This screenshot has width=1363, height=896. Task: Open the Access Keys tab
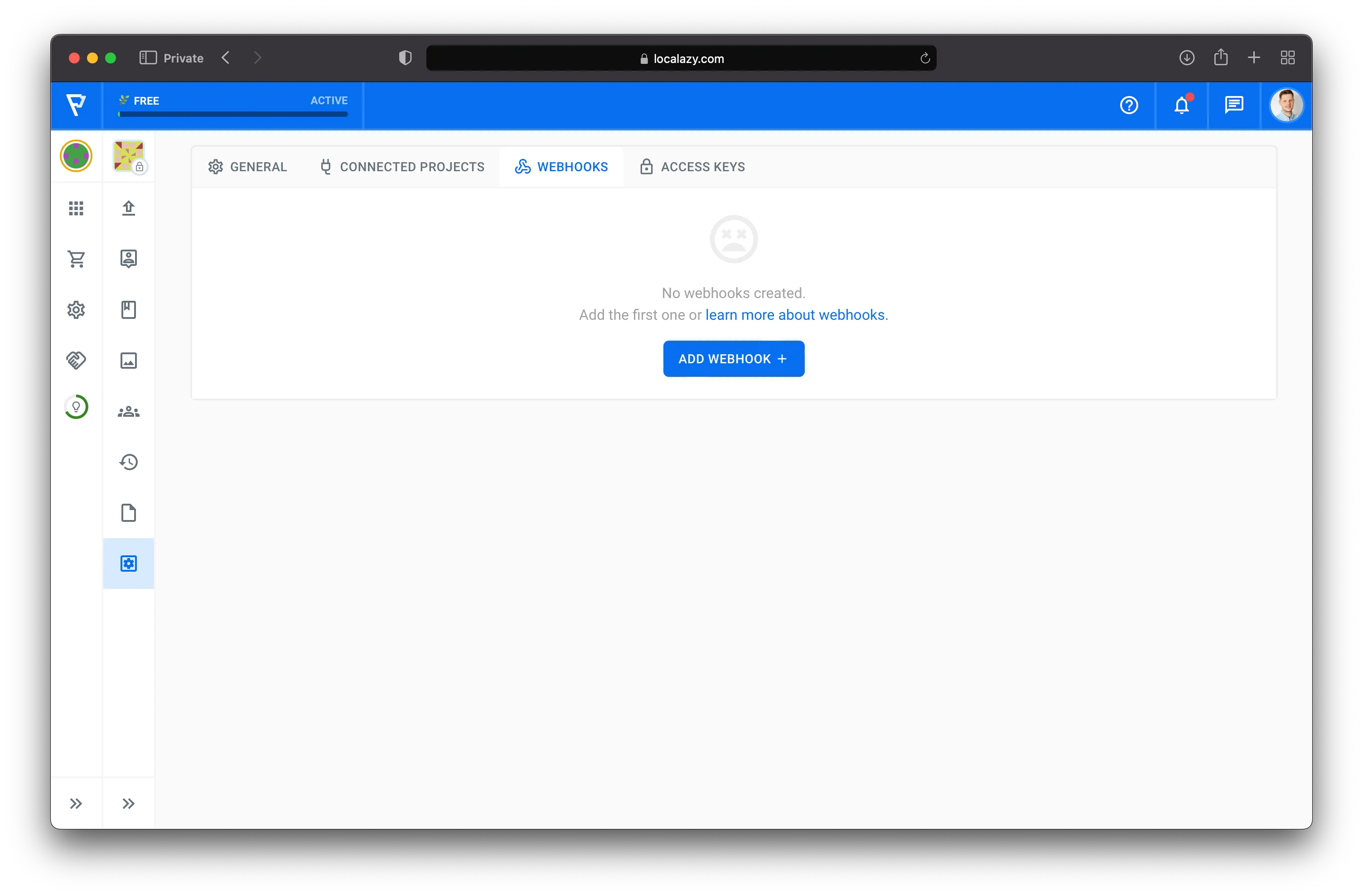coord(692,167)
